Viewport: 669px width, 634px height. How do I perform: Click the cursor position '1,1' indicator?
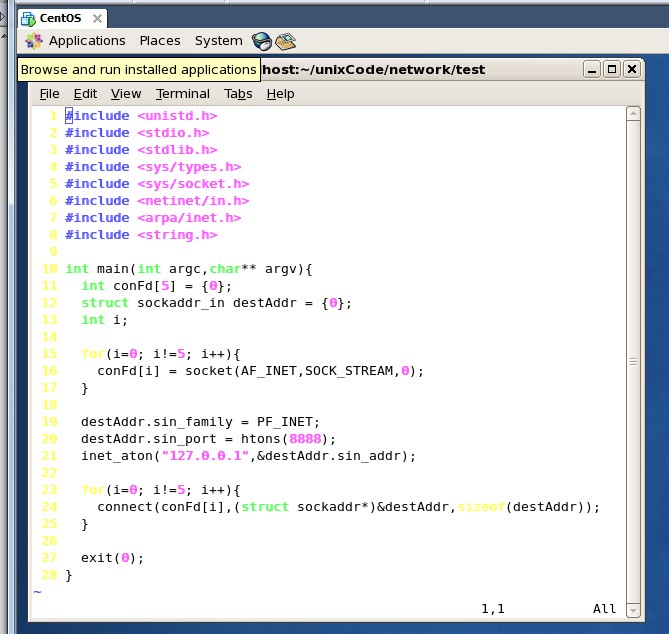pyautogui.click(x=493, y=609)
